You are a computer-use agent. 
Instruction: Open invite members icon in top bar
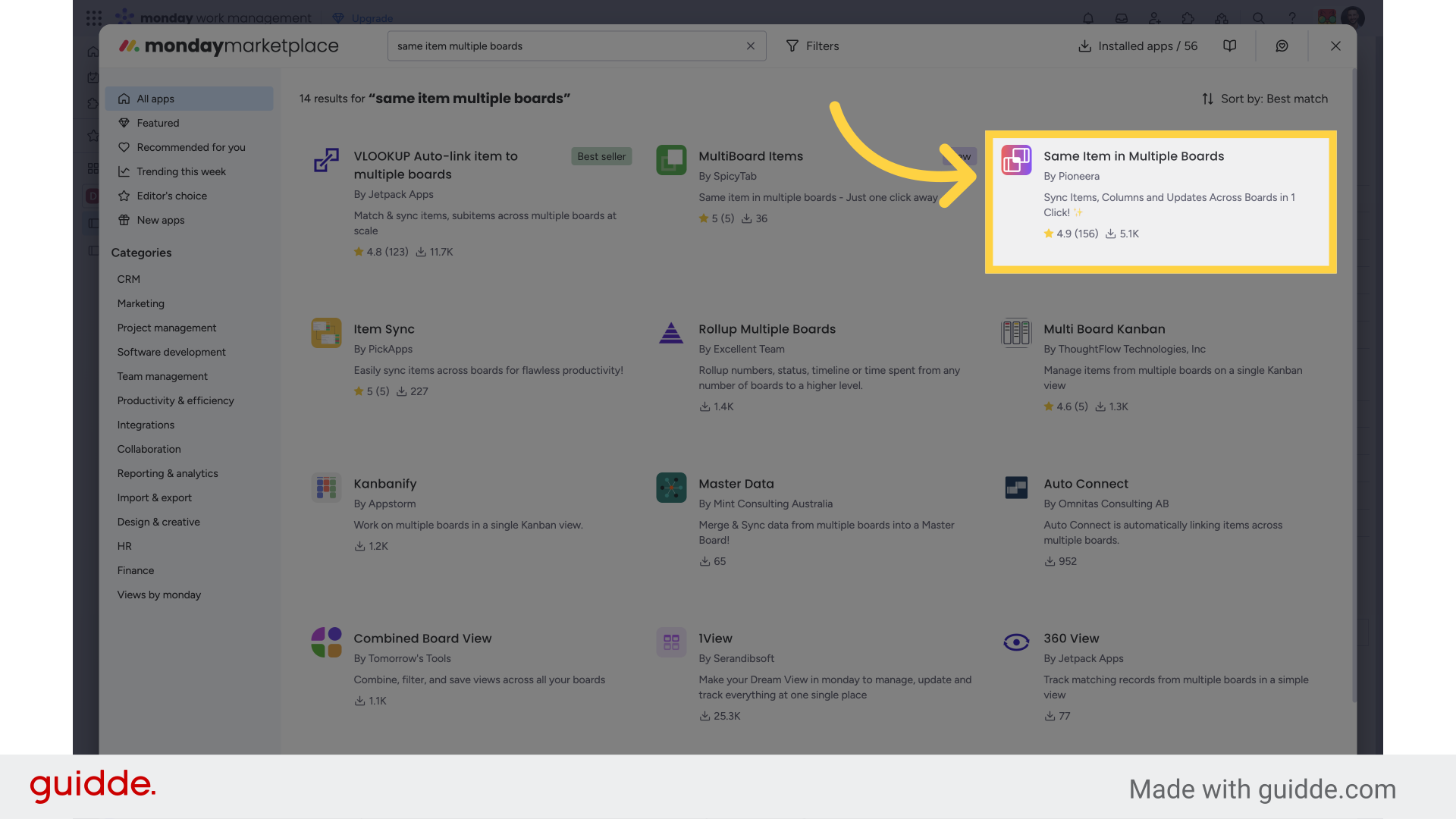click(x=1154, y=18)
